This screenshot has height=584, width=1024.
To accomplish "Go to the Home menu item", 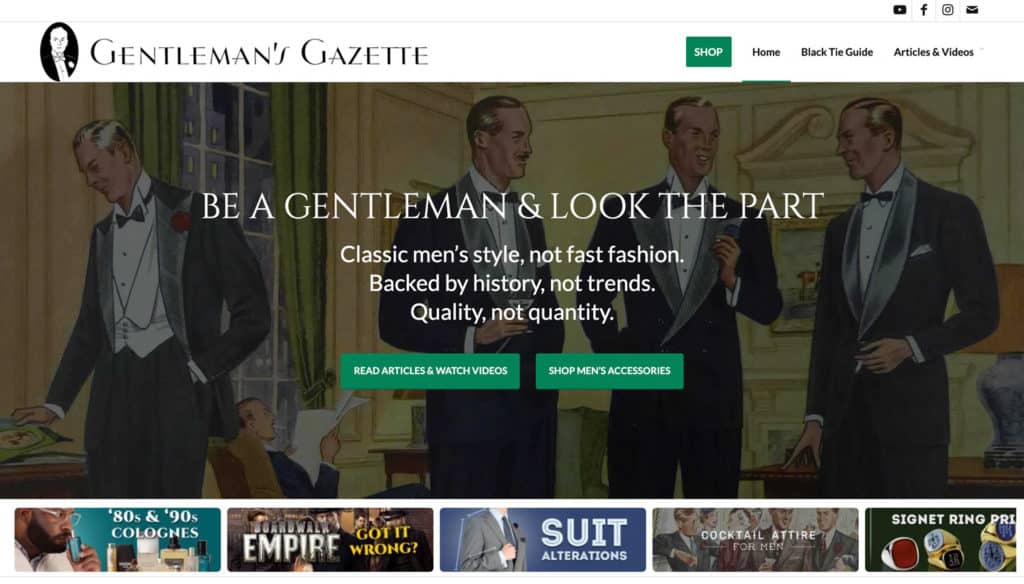I will point(766,52).
